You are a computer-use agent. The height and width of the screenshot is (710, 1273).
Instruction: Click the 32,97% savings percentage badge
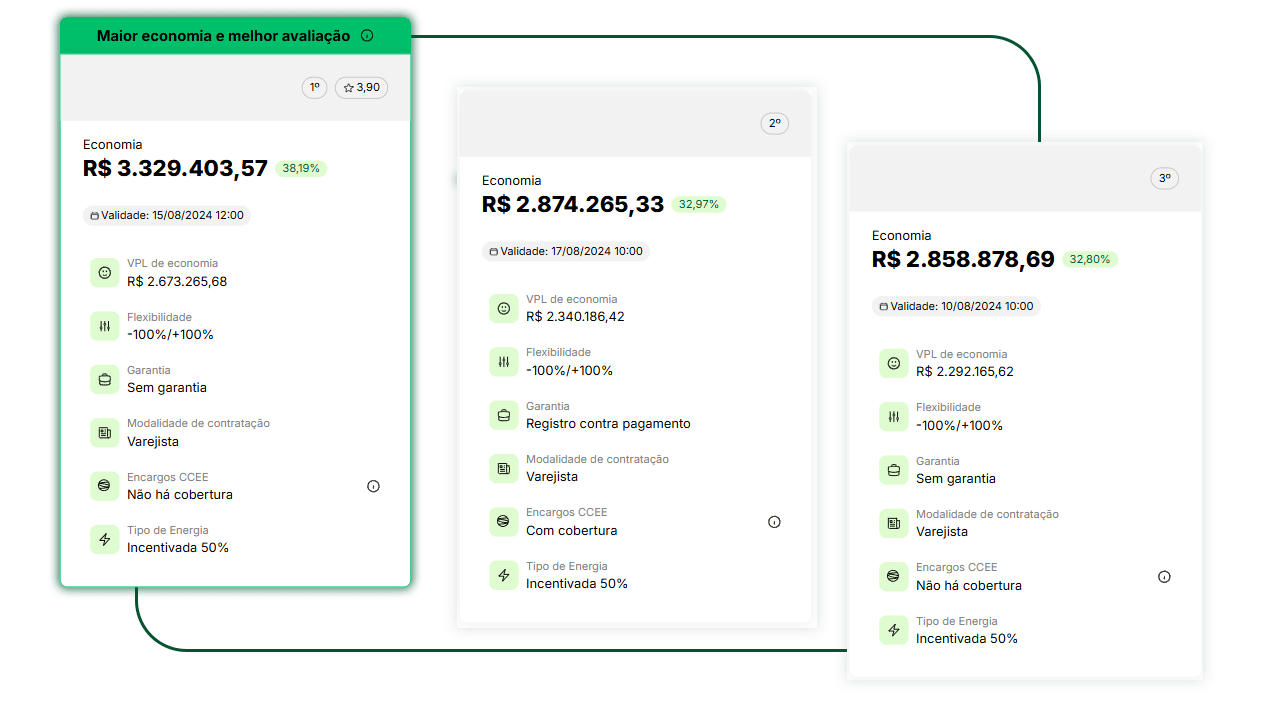[x=699, y=205]
